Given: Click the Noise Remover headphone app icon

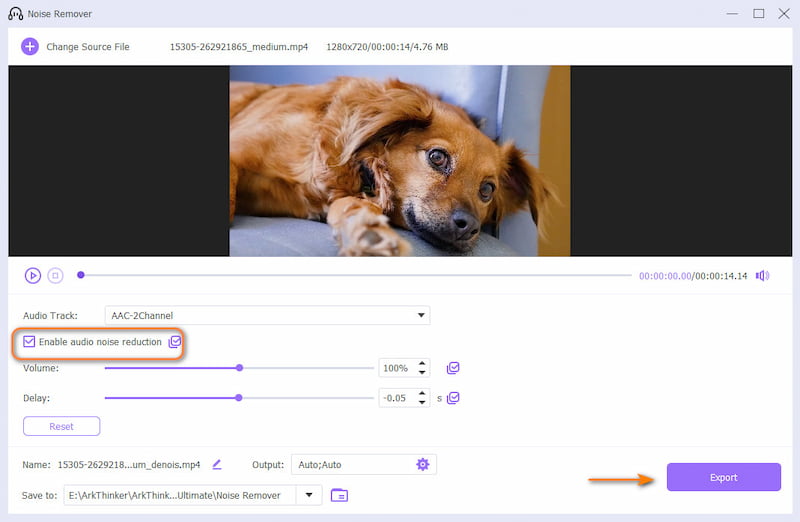Looking at the screenshot, I should [x=15, y=14].
